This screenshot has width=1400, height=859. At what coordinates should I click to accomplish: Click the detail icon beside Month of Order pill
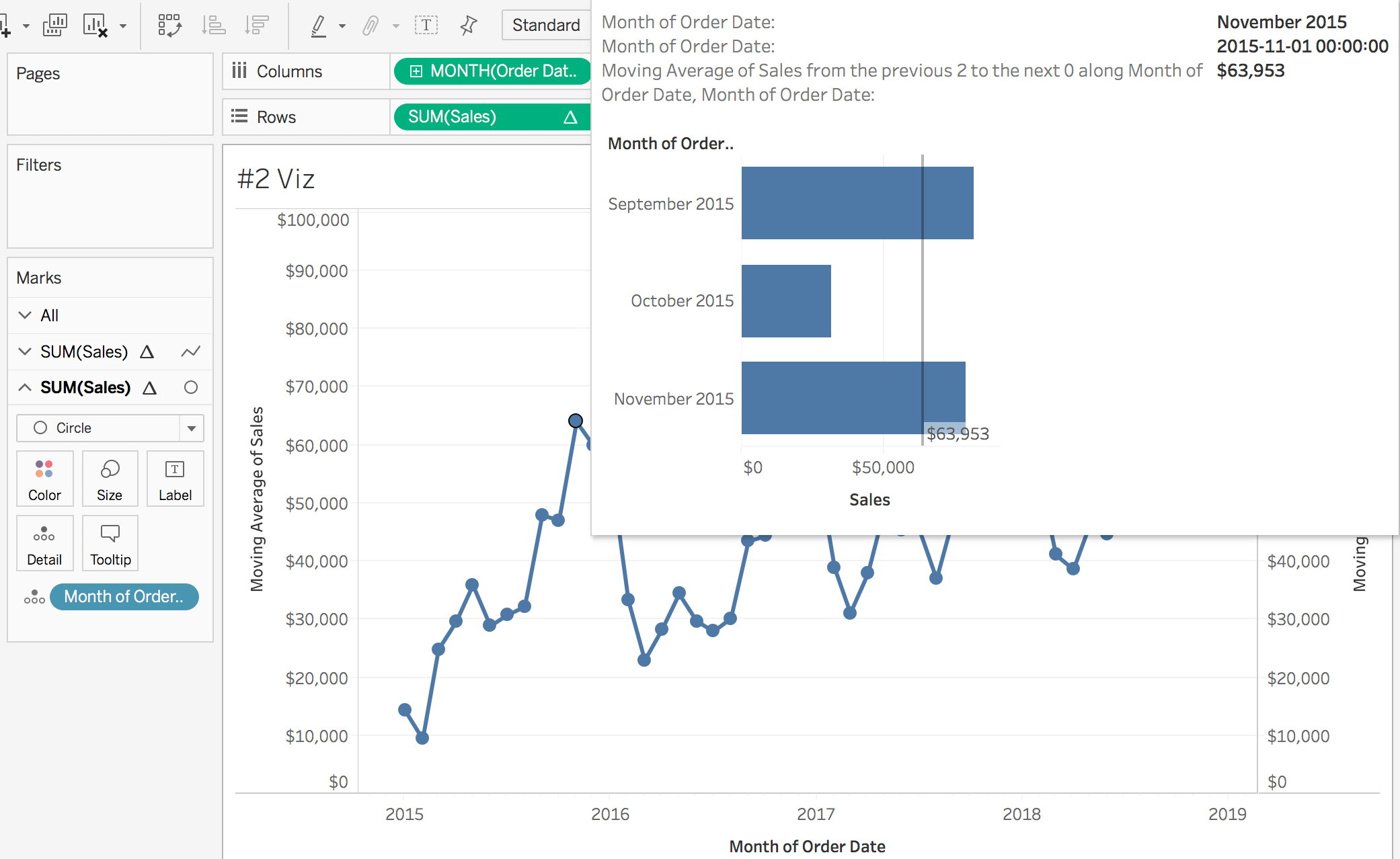34,597
